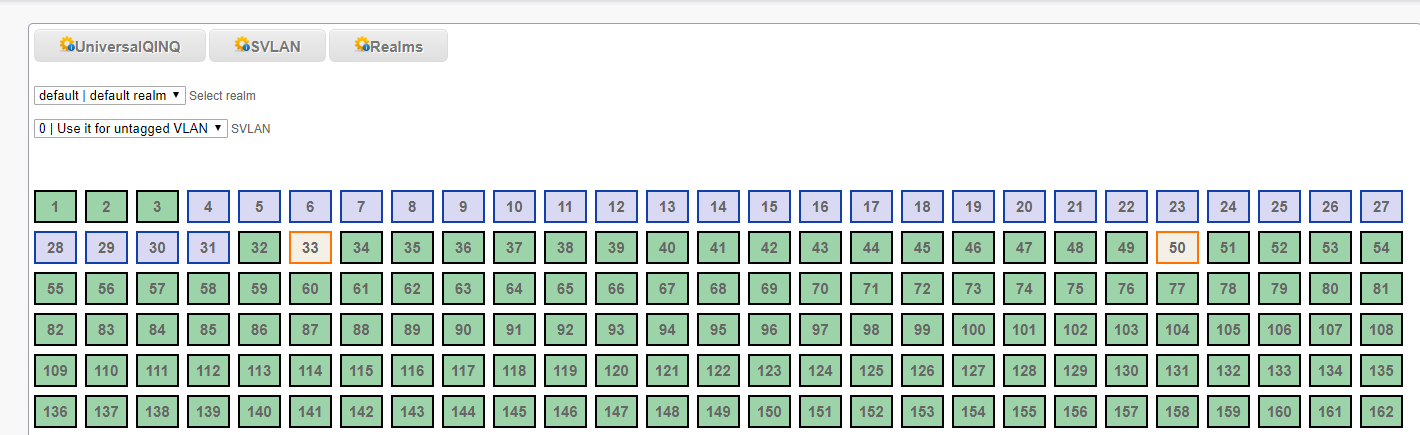Screen dimensions: 1420x435
Task: Switch to the SVLAN tab
Action: click(x=268, y=46)
